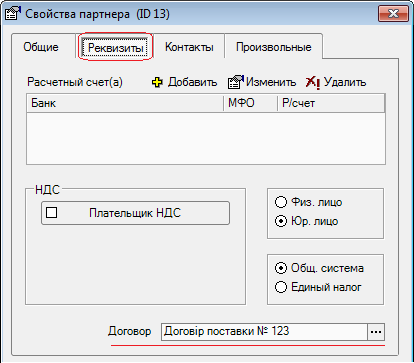This screenshot has width=414, height=363.
Task: Open contract browse ellipsis button
Action: 376,332
